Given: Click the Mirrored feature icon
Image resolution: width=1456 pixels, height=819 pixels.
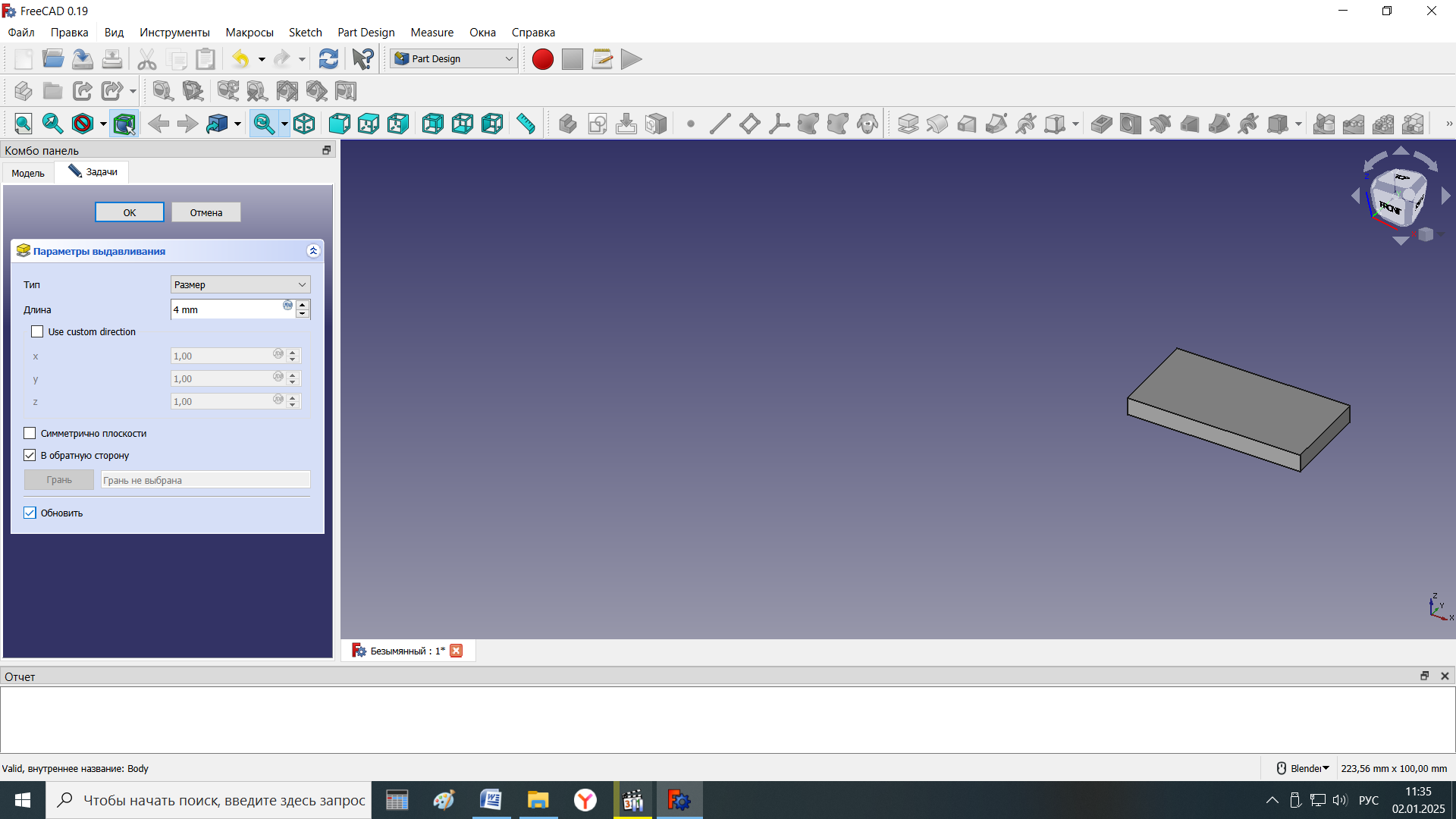Looking at the screenshot, I should 1324,124.
